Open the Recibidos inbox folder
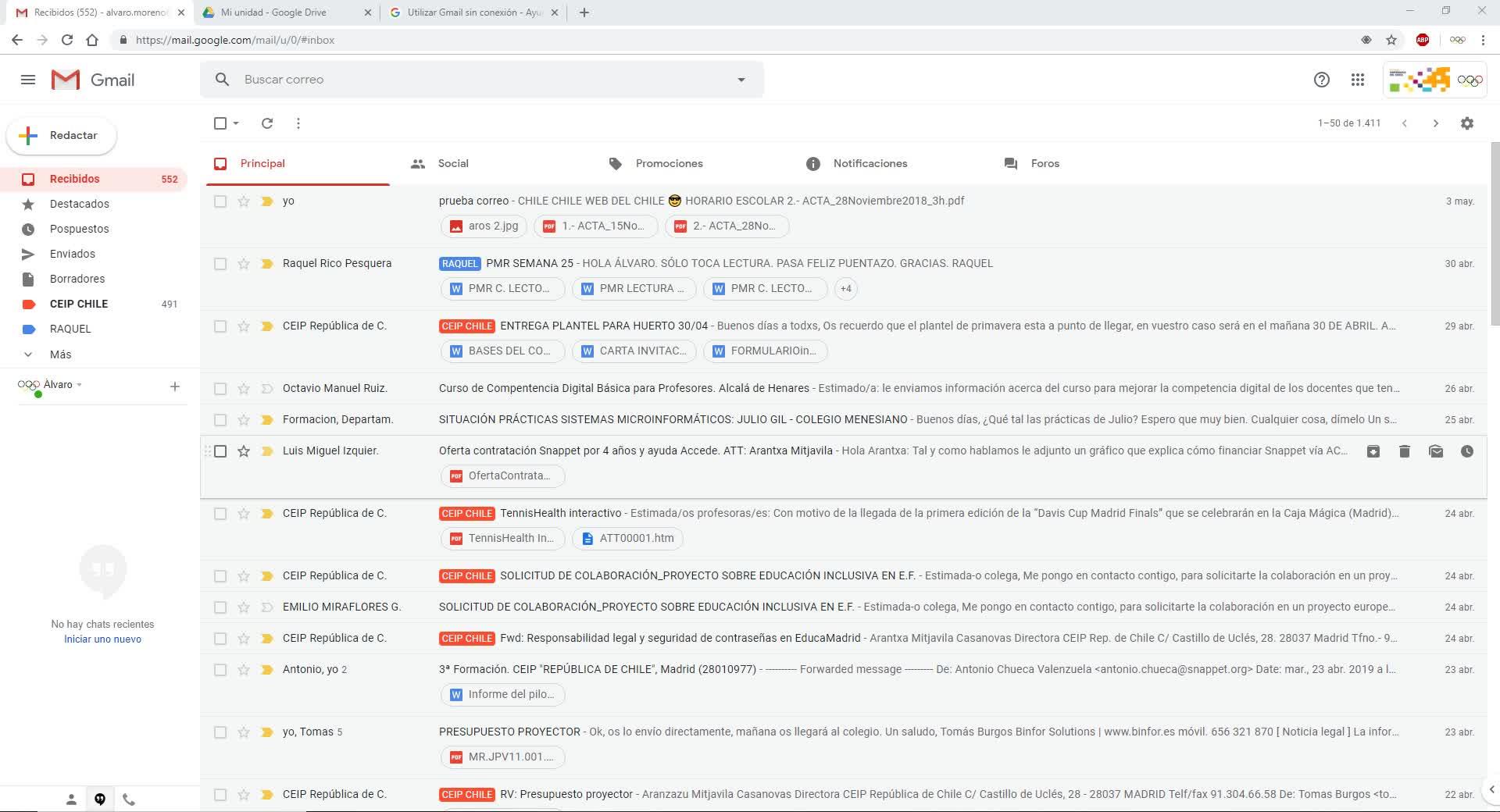The height and width of the screenshot is (812, 1500). coord(94,179)
